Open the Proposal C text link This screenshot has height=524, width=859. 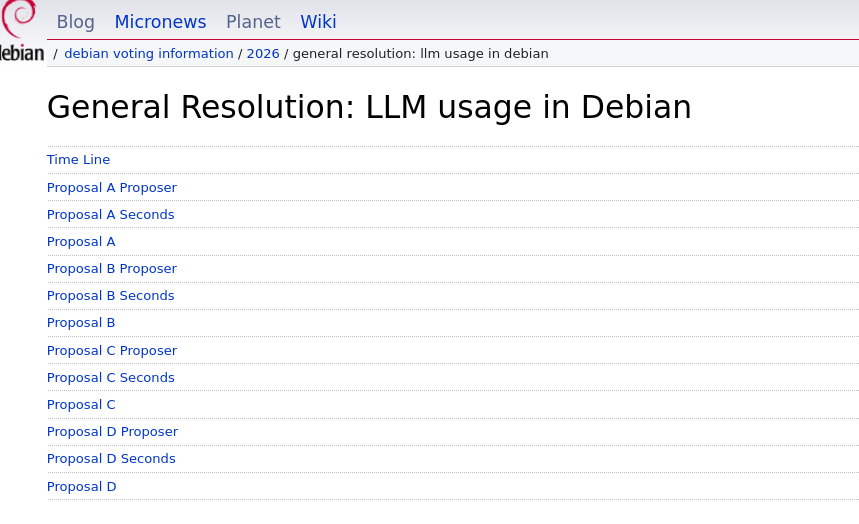pyautogui.click(x=81, y=405)
